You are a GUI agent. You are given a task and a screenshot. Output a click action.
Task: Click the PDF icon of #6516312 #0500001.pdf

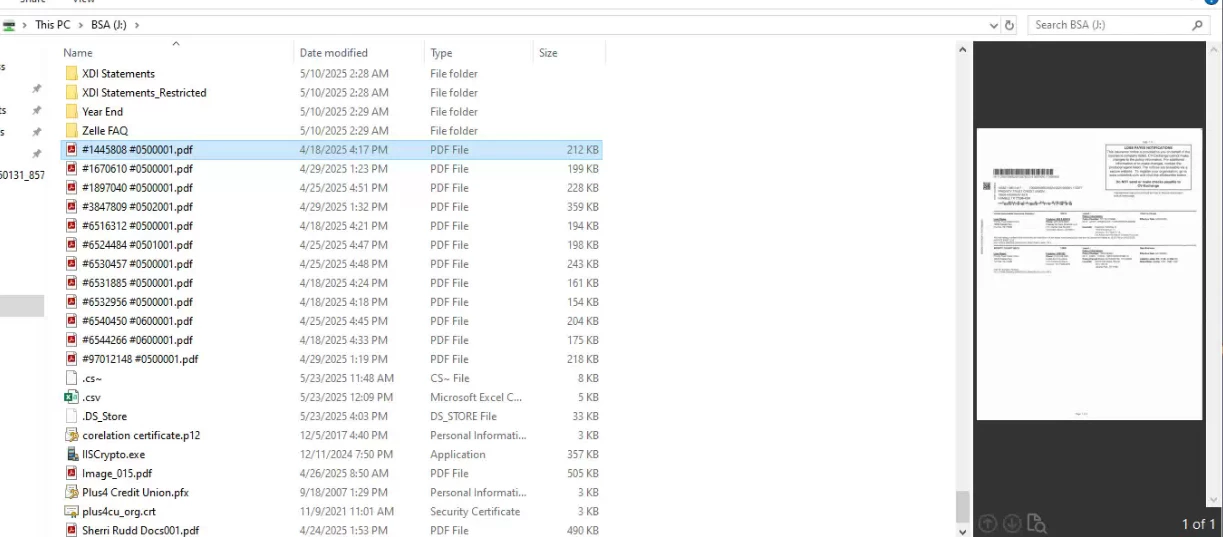[x=71, y=226]
